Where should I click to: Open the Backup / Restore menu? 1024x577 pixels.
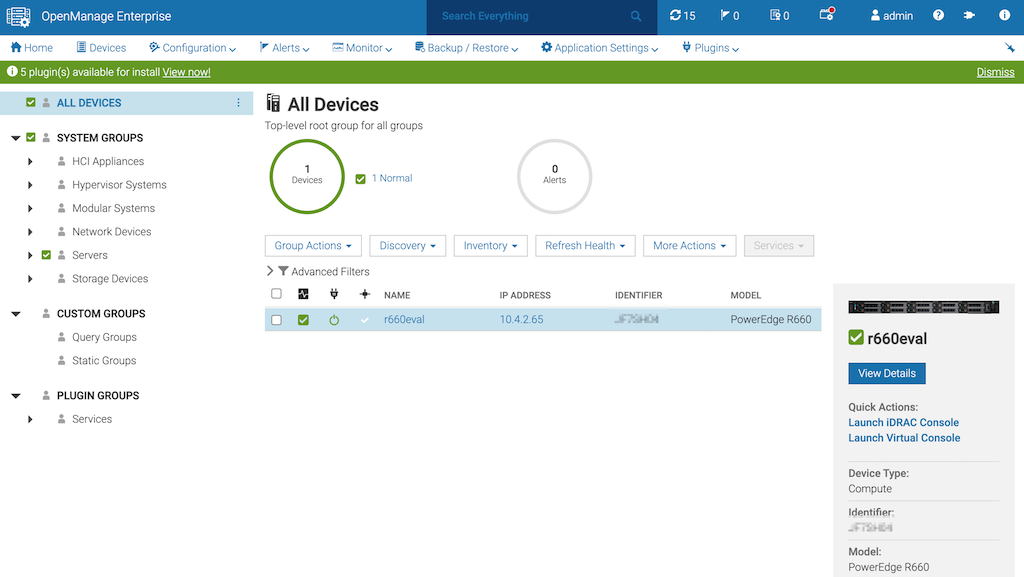466,48
